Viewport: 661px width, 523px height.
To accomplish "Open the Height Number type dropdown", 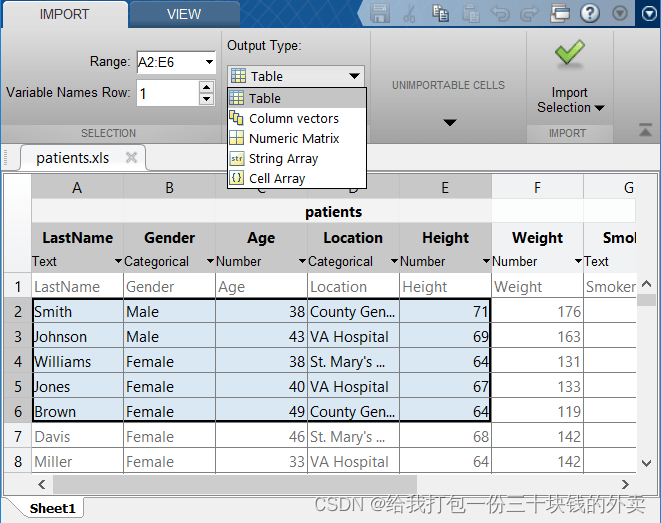I will pyautogui.click(x=486, y=261).
